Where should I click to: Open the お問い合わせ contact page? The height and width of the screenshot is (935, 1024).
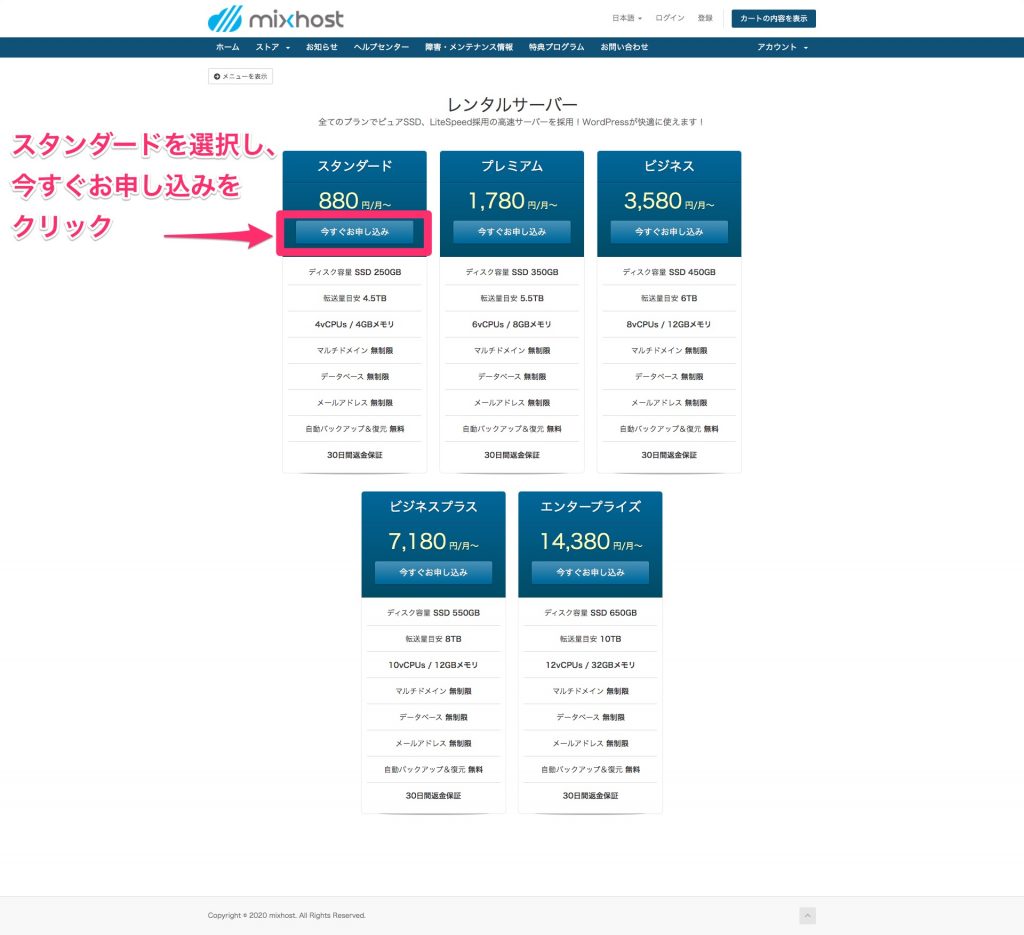coord(624,47)
